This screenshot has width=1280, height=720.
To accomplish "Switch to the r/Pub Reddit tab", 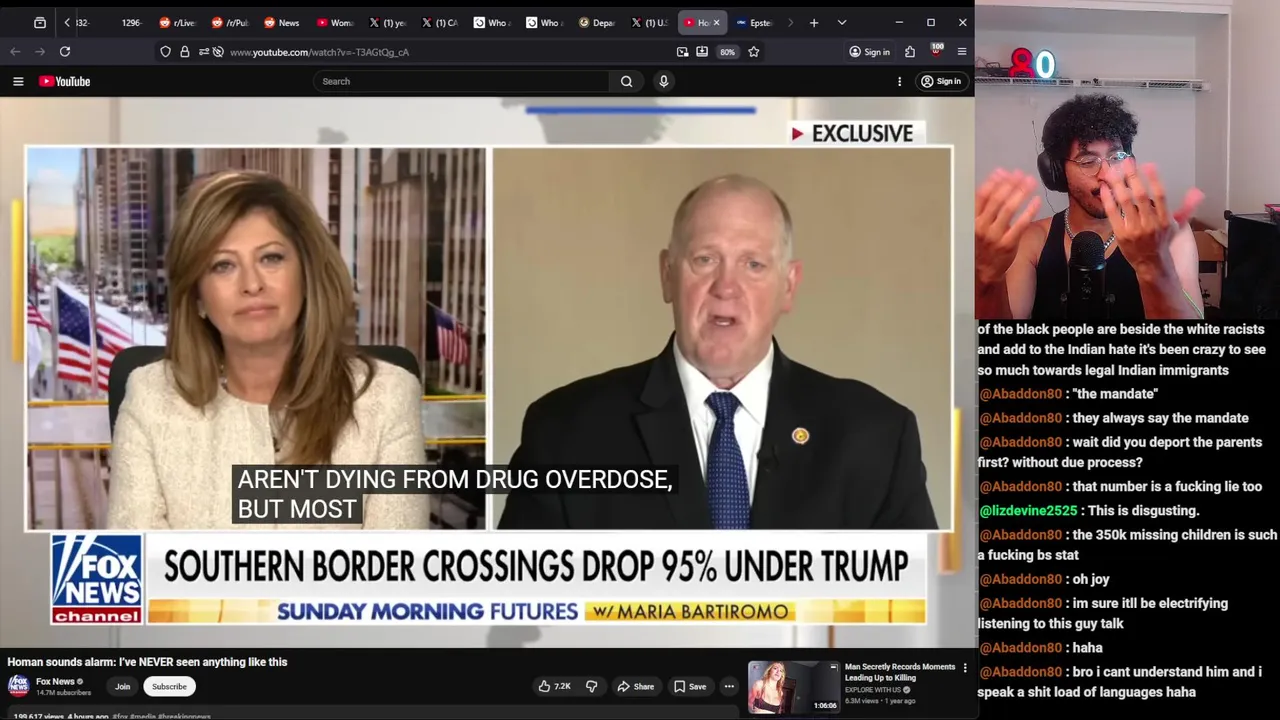I will coord(229,22).
